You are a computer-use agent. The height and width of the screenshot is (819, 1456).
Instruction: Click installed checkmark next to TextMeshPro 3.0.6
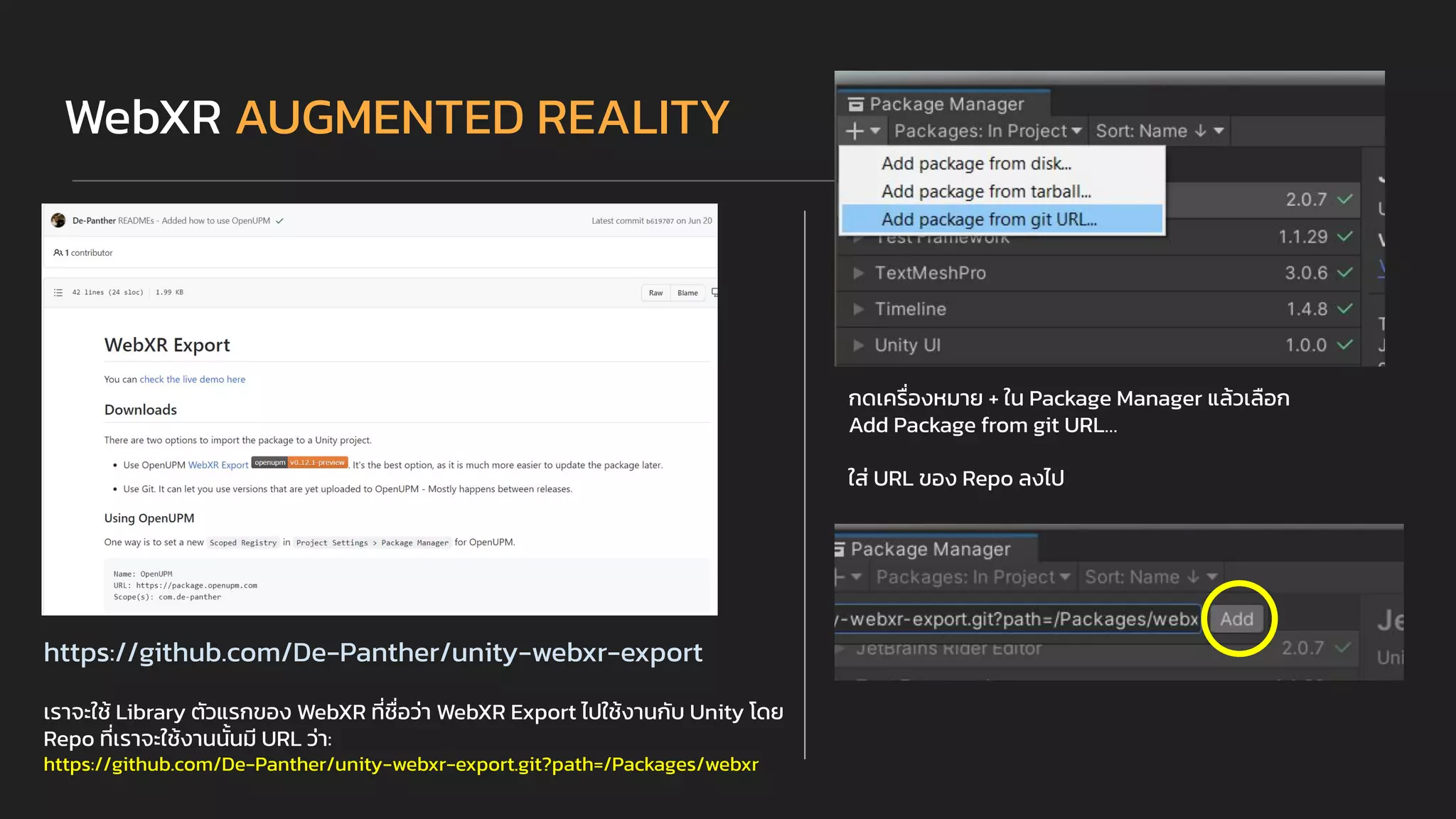[x=1344, y=273]
